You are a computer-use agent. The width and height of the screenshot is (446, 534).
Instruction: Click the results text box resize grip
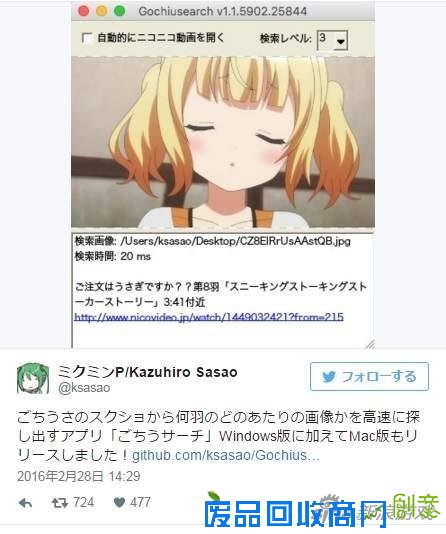(370, 344)
